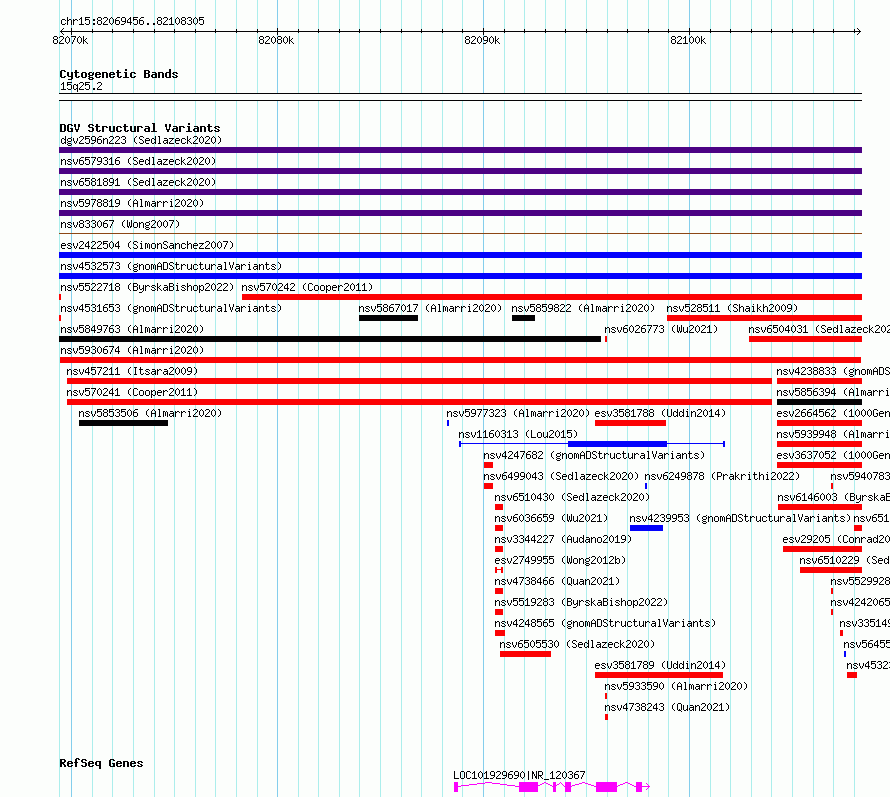
Task: Click the nsv6510430 (Sedlazeck2020) label
Action: pos(572,497)
